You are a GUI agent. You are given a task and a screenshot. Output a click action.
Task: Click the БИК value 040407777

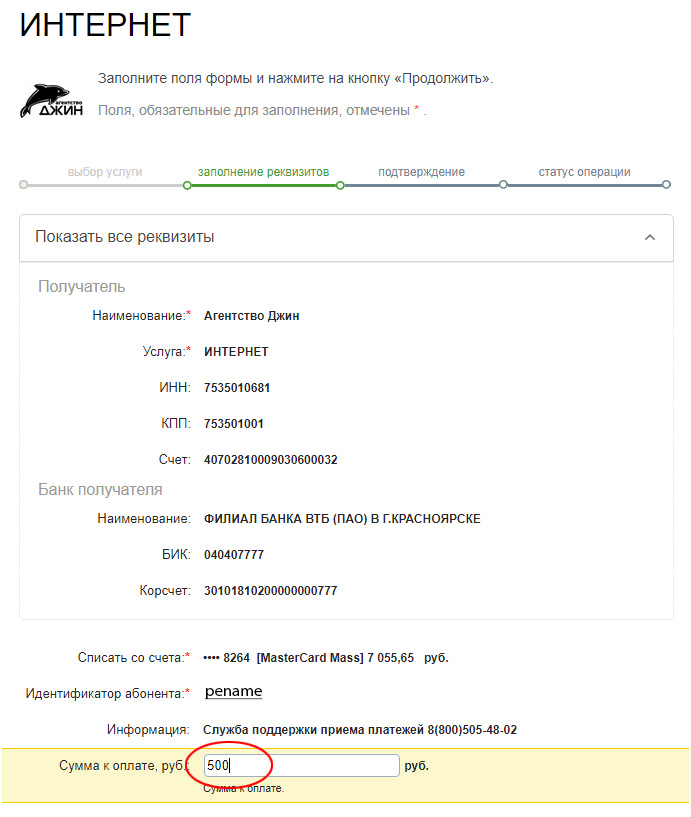click(x=234, y=554)
